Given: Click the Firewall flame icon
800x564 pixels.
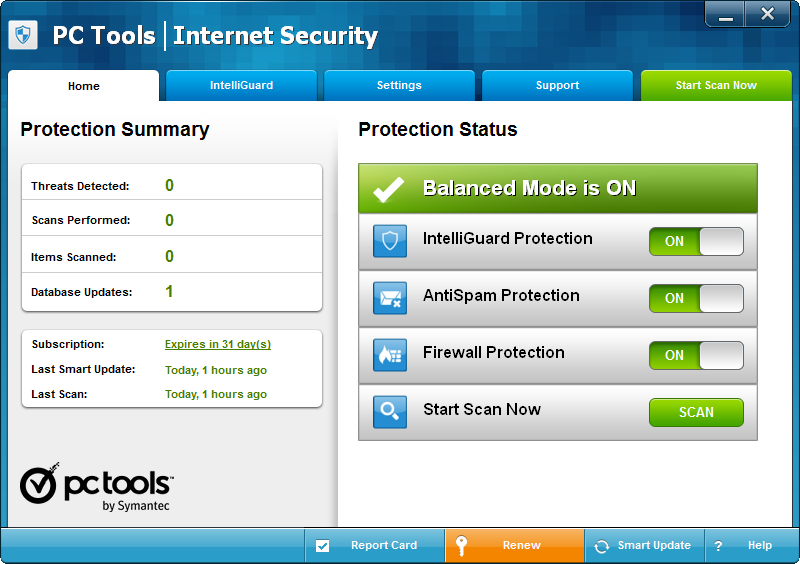Looking at the screenshot, I should [x=390, y=355].
